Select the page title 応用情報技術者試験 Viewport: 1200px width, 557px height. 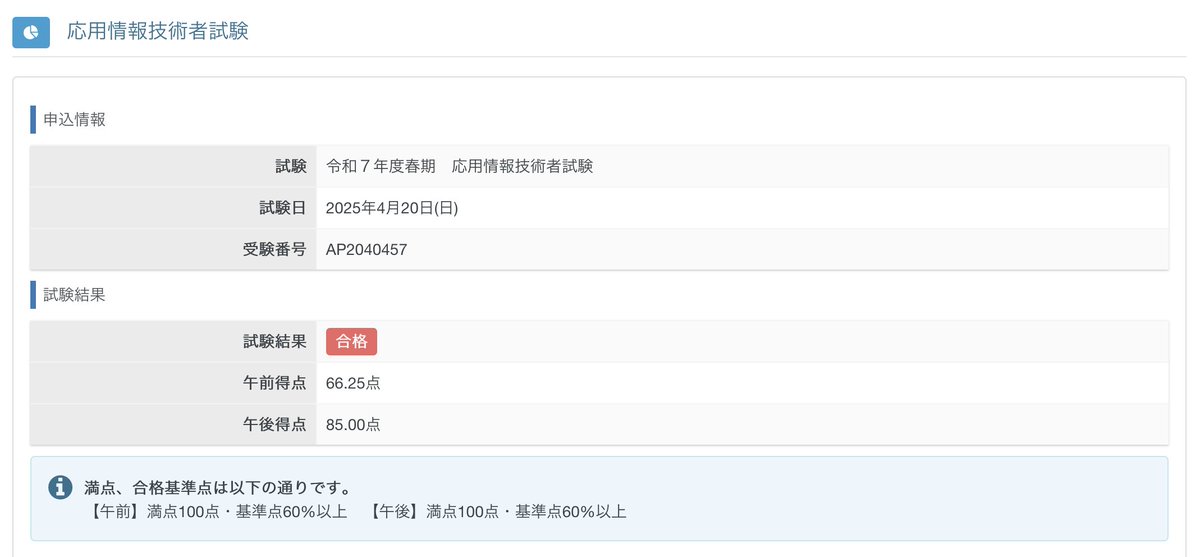(158, 31)
